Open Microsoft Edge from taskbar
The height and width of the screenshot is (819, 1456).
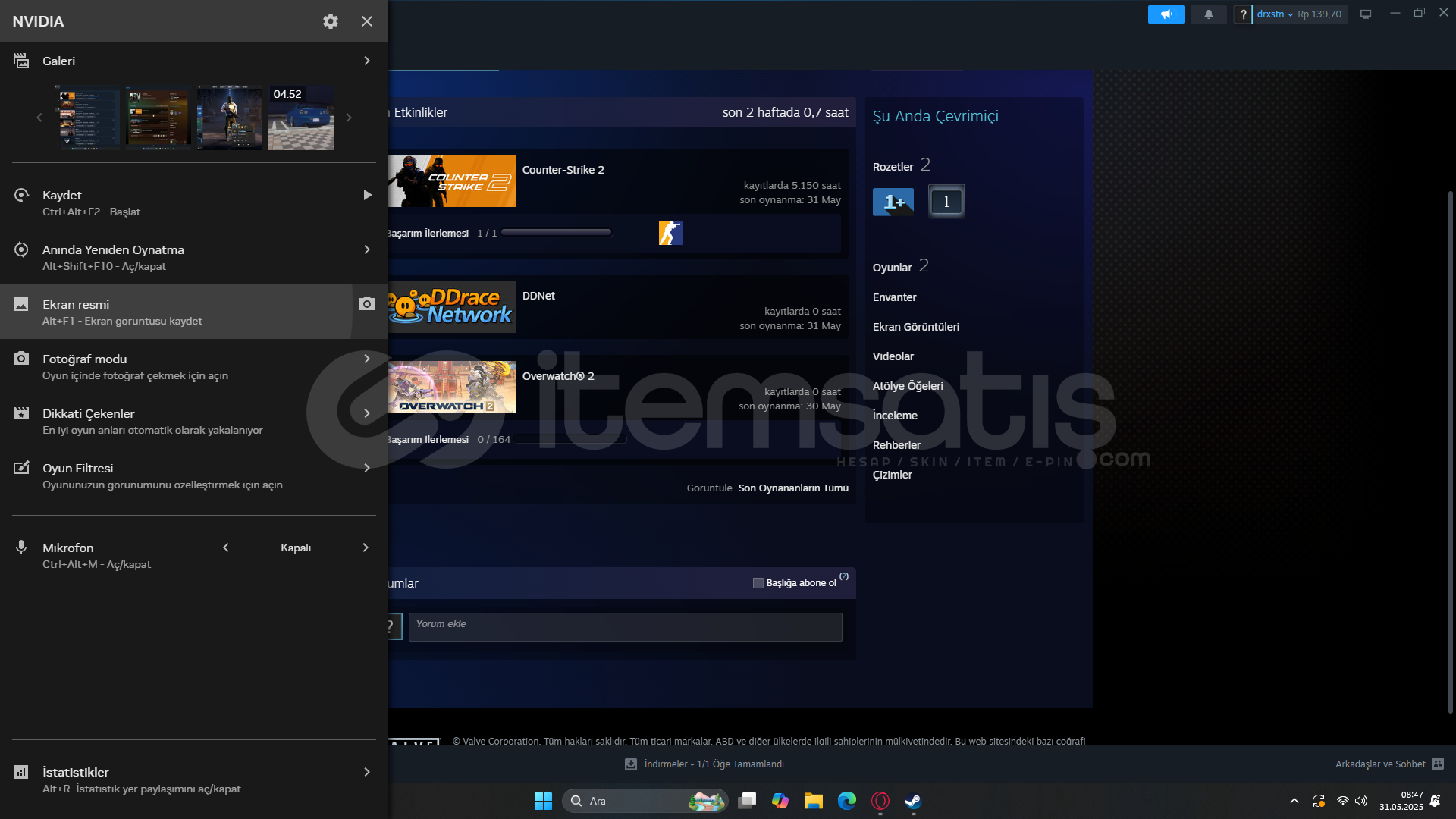(847, 801)
